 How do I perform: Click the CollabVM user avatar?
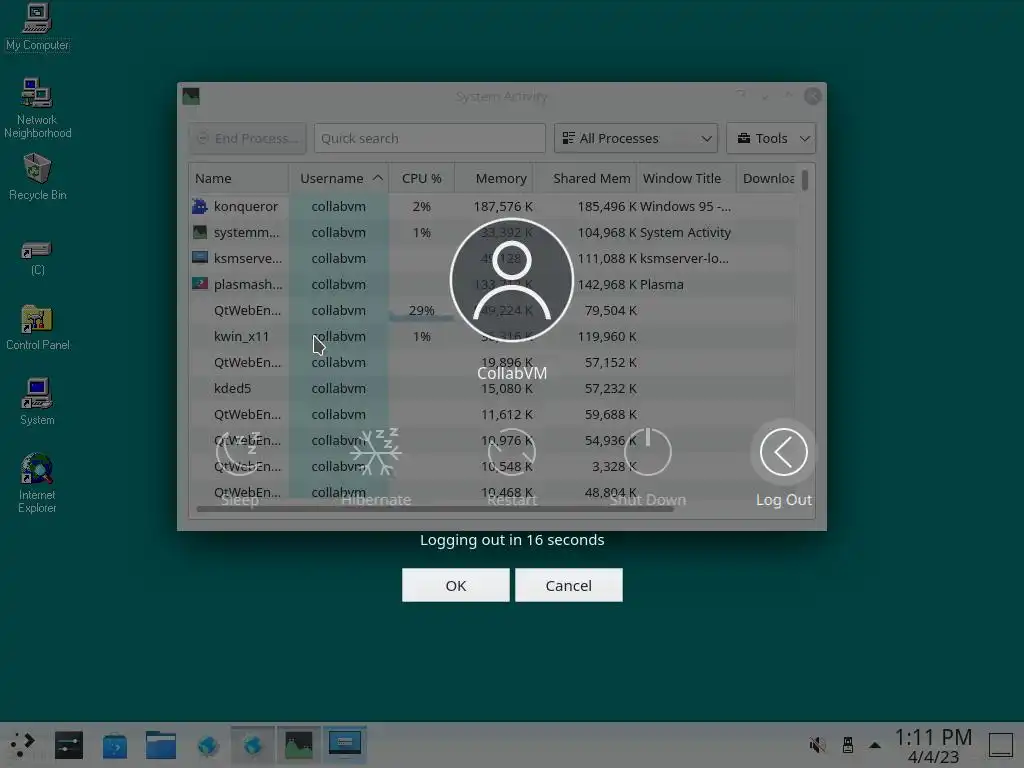click(511, 280)
